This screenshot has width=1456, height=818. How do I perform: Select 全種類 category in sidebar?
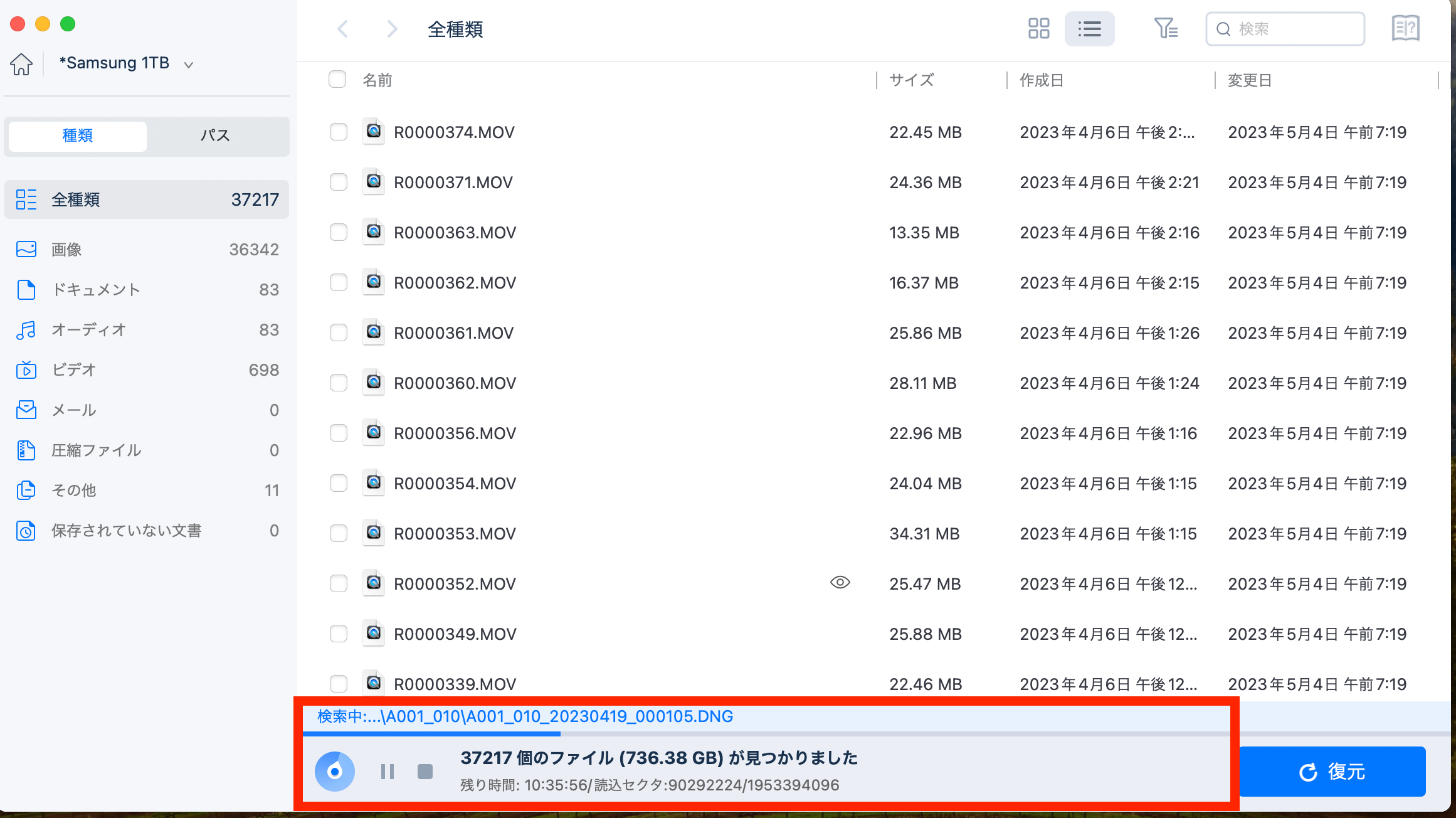pyautogui.click(x=147, y=199)
